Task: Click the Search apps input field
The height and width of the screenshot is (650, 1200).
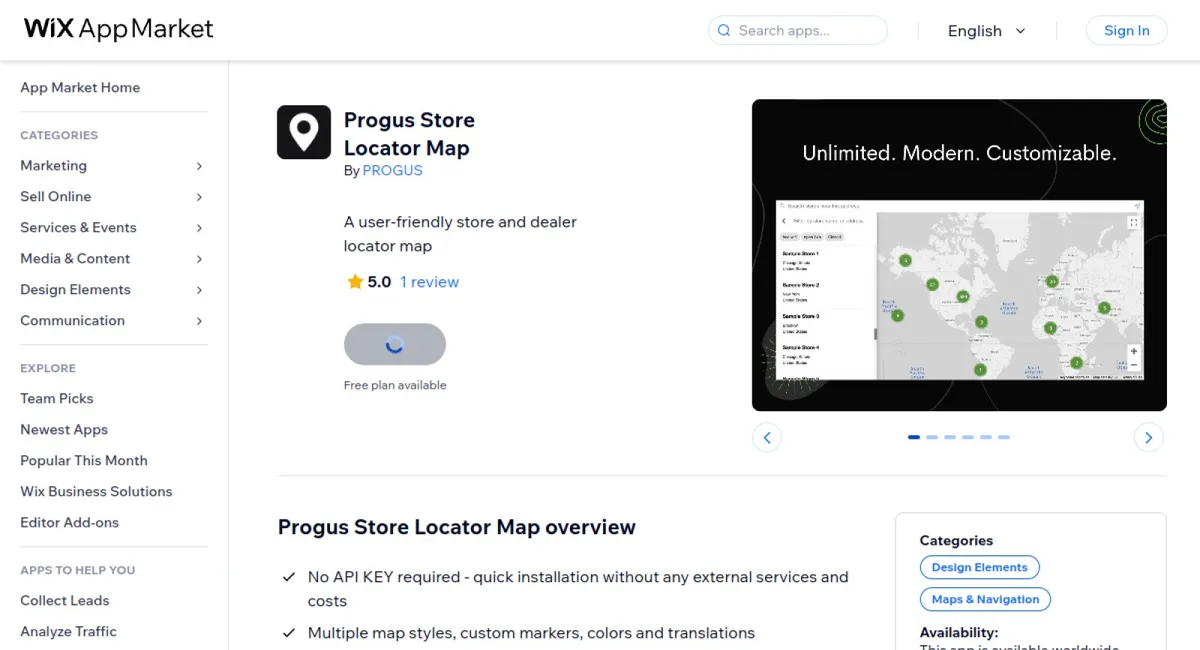Action: 798,31
